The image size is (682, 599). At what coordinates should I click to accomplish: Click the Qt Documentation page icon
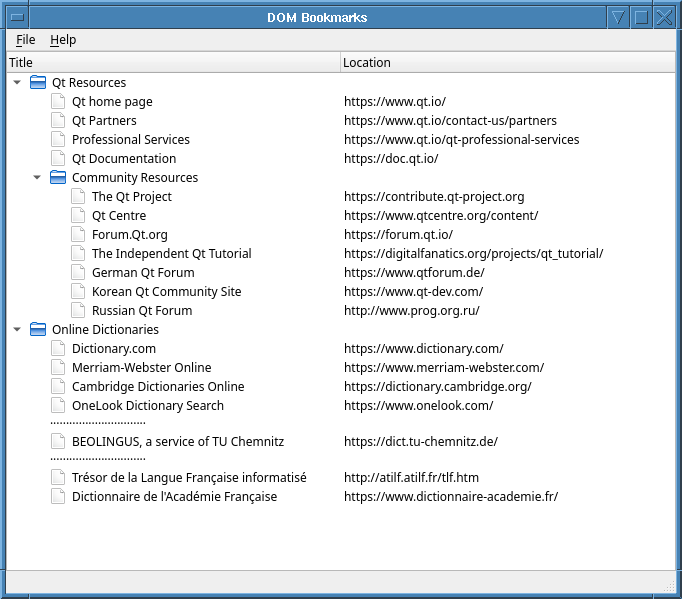(58, 159)
